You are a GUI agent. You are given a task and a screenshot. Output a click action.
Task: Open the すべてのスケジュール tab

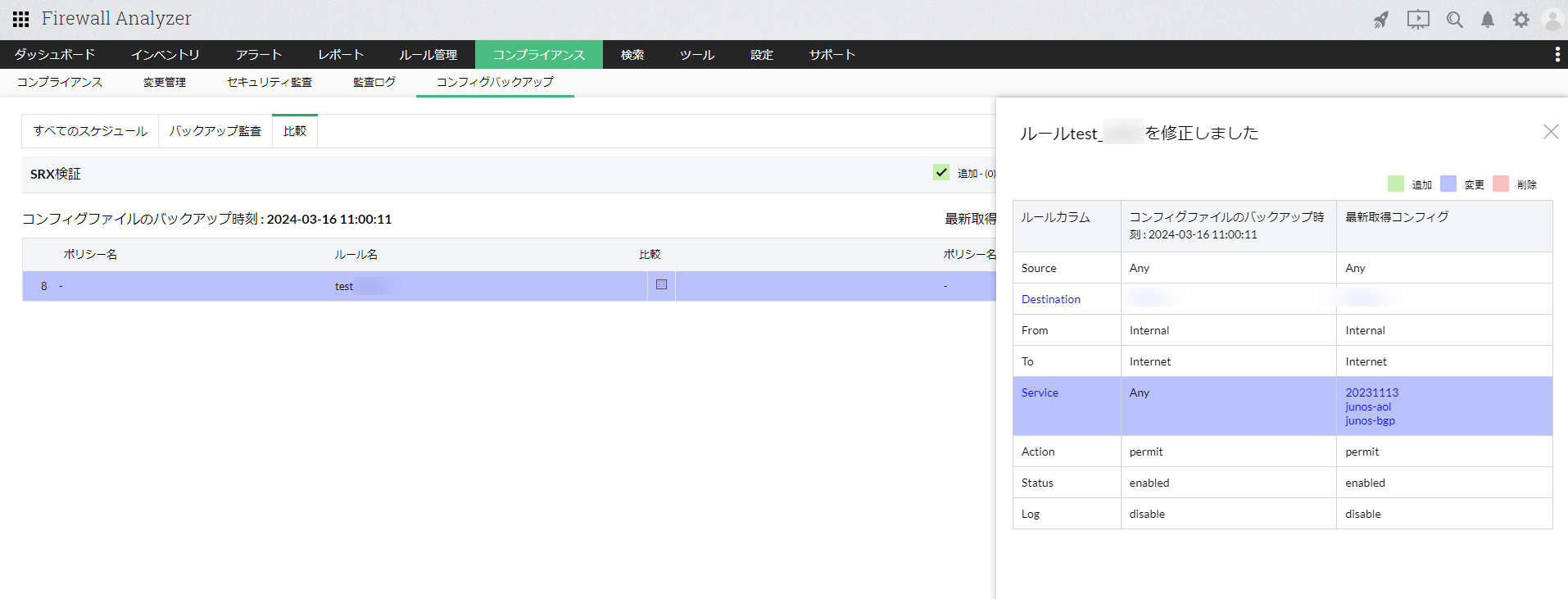pos(90,131)
